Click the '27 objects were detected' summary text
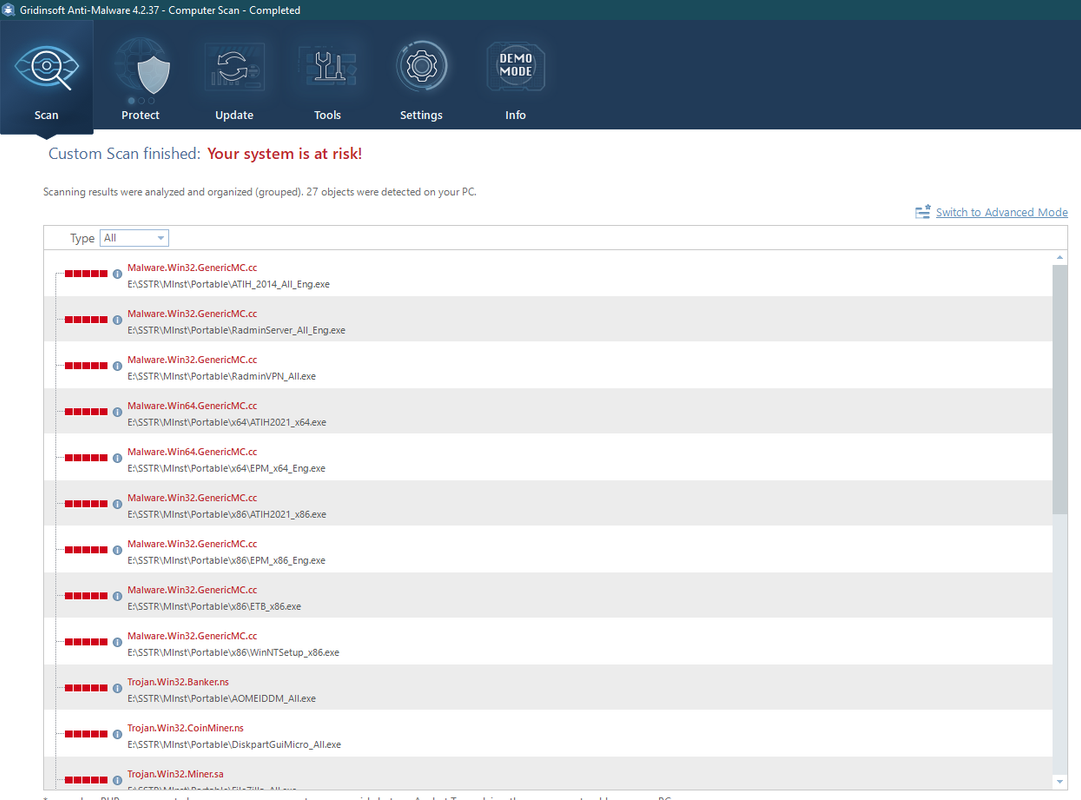This screenshot has width=1081, height=800. point(391,192)
